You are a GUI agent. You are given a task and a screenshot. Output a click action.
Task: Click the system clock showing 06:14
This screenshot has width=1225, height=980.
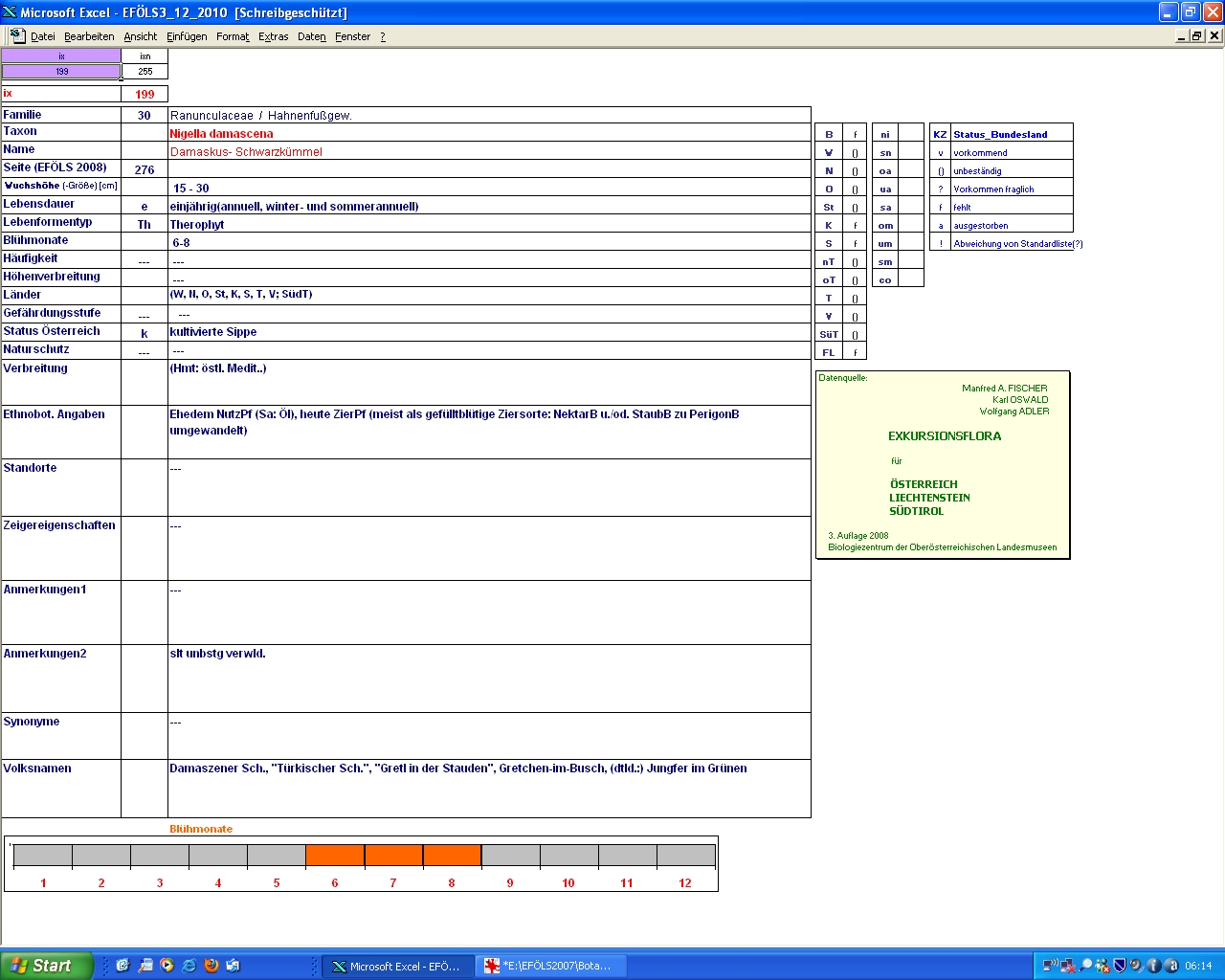tap(1198, 966)
